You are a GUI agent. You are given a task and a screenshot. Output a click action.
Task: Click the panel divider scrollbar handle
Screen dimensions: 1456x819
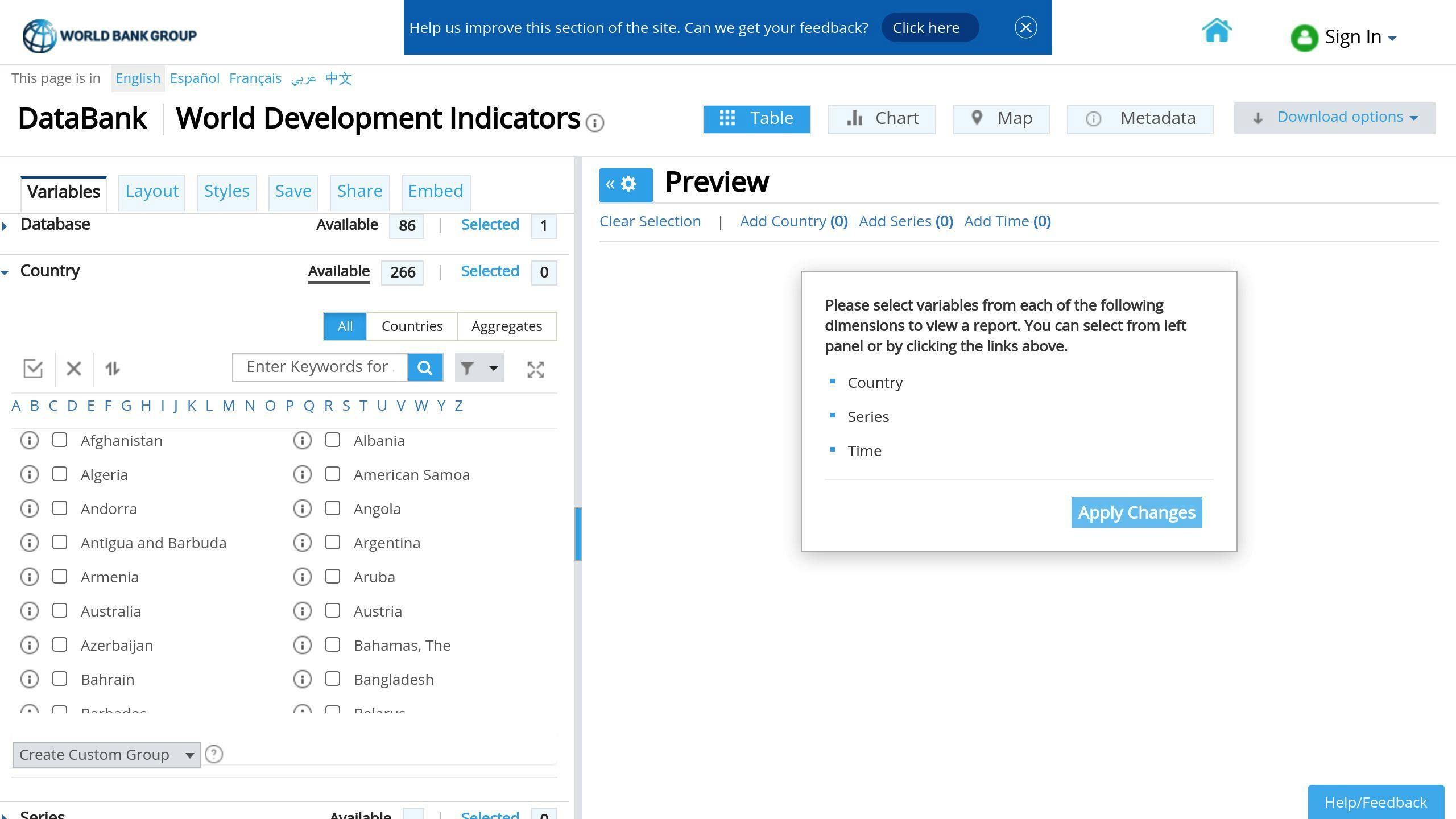(x=578, y=533)
